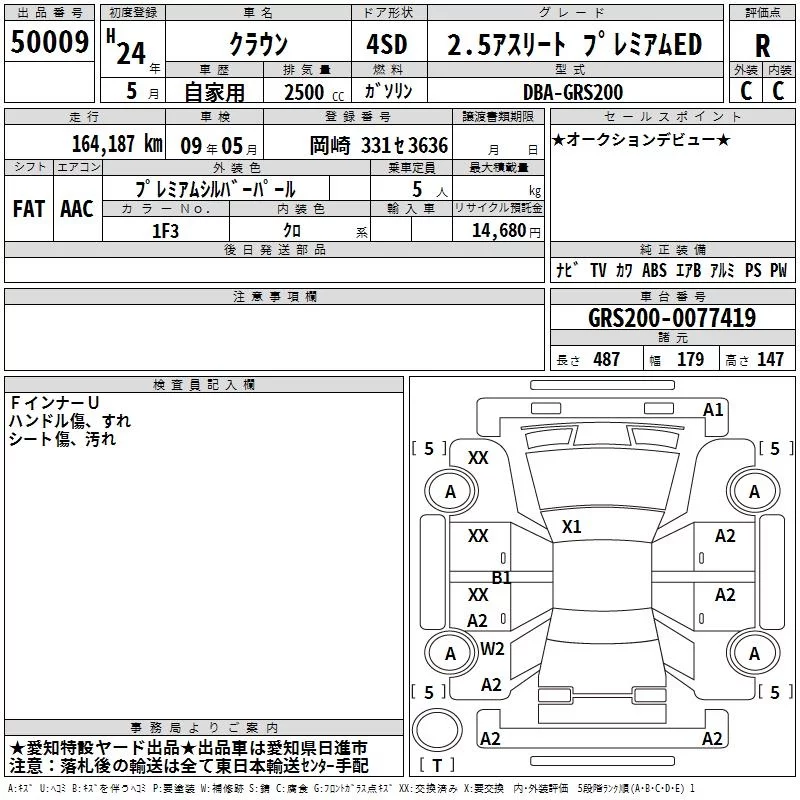Image resolution: width=800 pixels, height=800 pixels.
Task: Click the 注意事項欄 header bar
Action: tap(274, 296)
